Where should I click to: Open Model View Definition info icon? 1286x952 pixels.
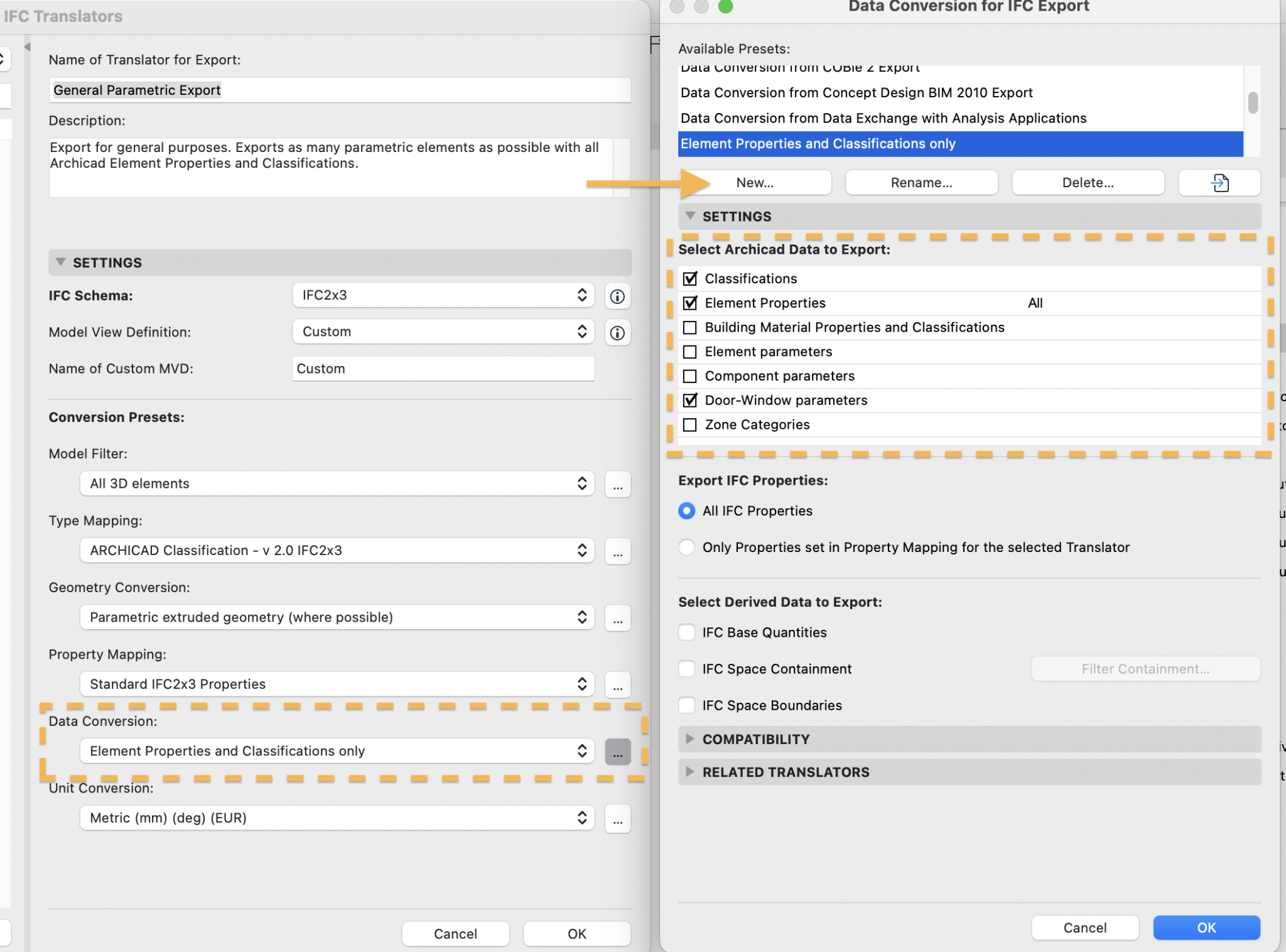coord(617,332)
